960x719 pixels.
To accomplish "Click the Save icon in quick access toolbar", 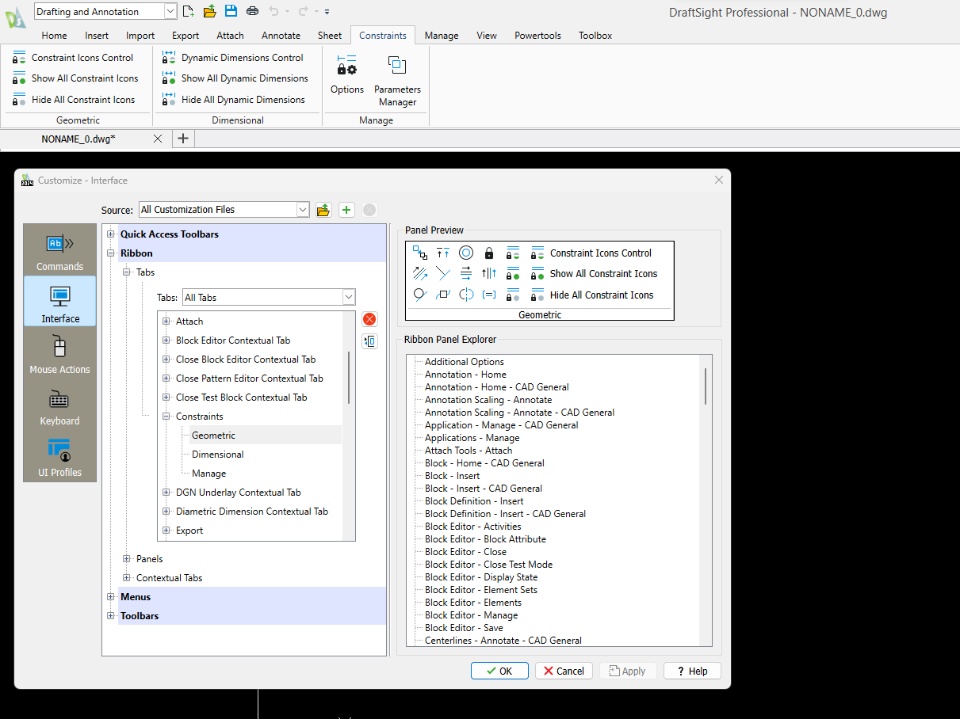I will click(231, 12).
